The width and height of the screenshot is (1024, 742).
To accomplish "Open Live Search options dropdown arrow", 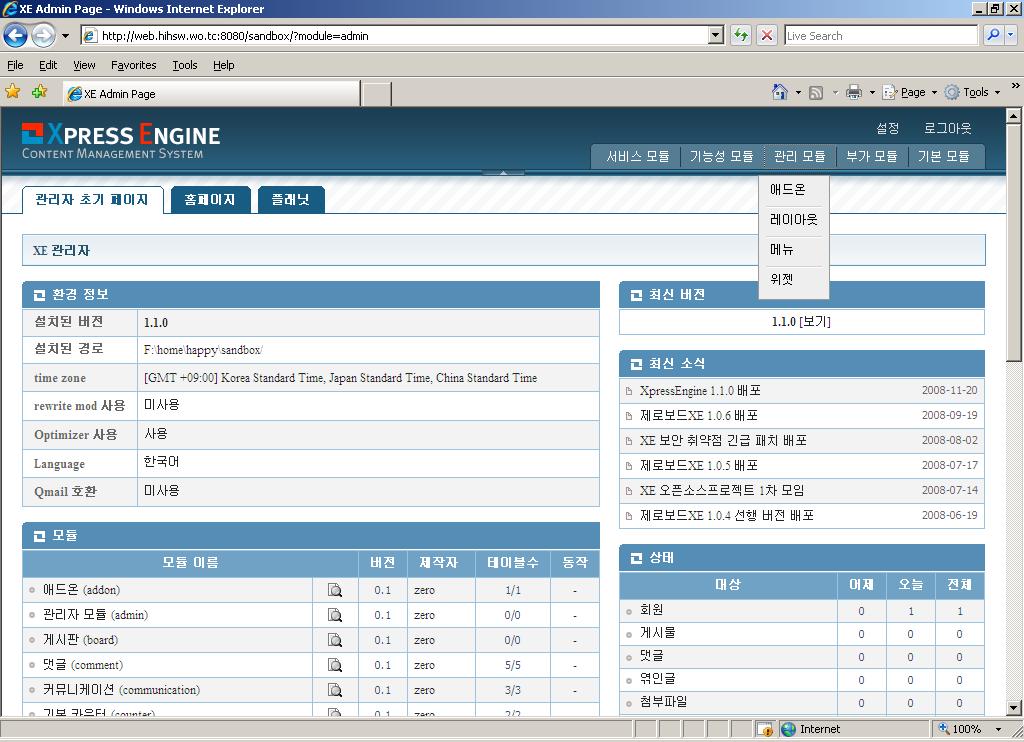I will pyautogui.click(x=1010, y=35).
